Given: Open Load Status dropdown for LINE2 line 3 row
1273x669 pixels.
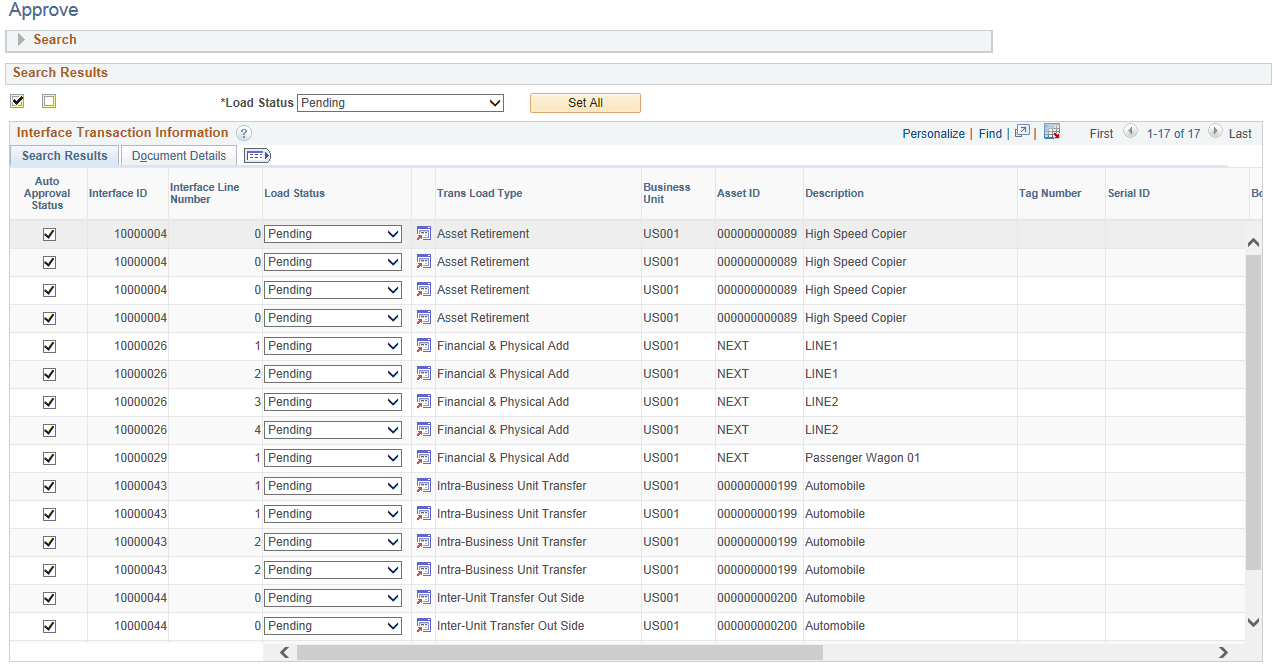Looking at the screenshot, I should [x=332, y=402].
